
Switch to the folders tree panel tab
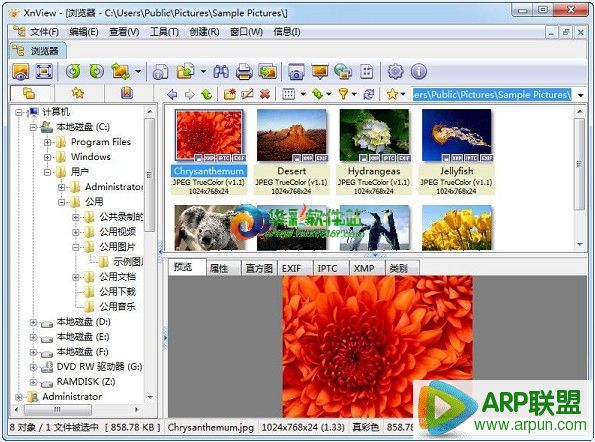29,93
